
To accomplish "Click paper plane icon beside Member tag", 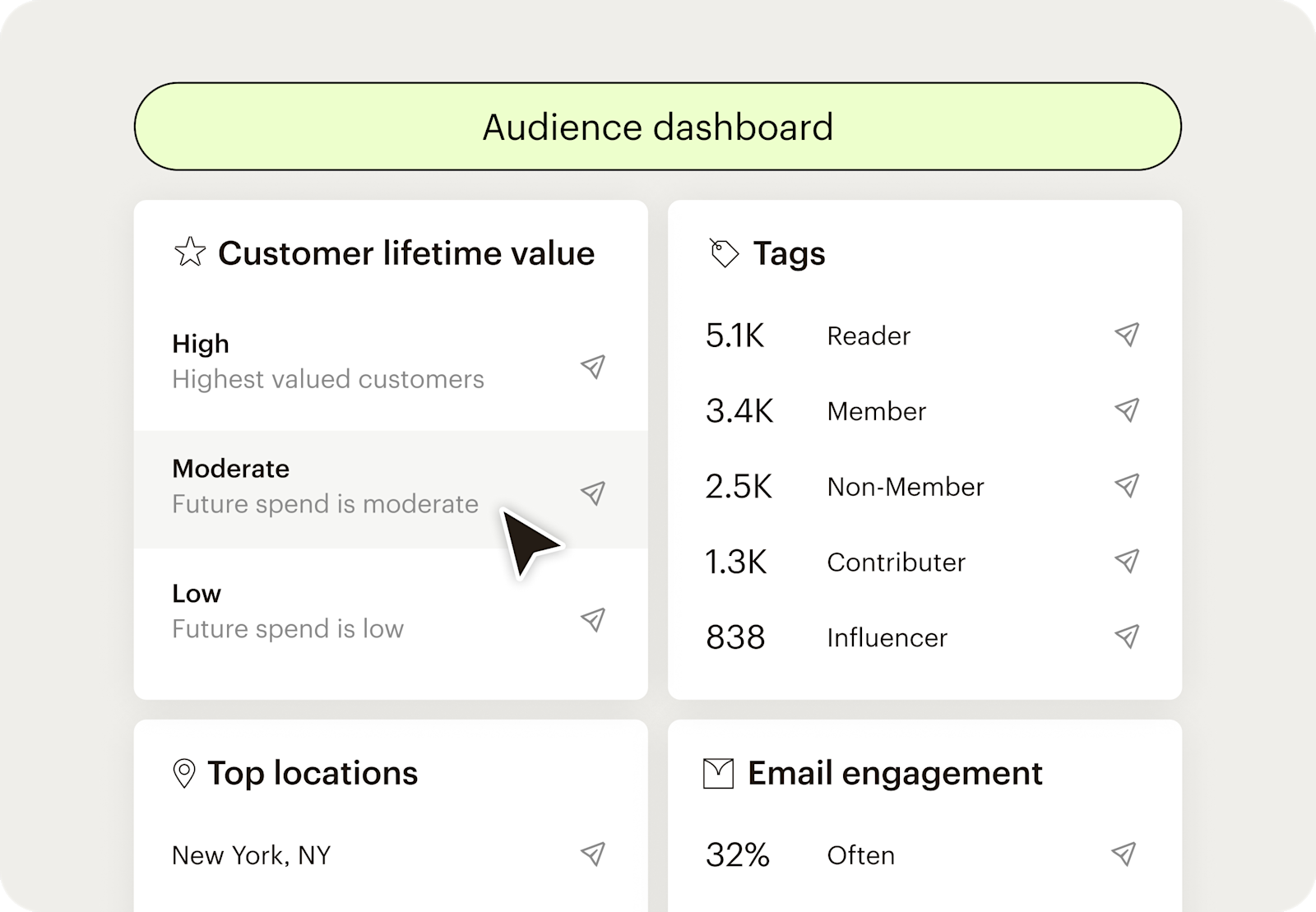I will coord(1126,410).
